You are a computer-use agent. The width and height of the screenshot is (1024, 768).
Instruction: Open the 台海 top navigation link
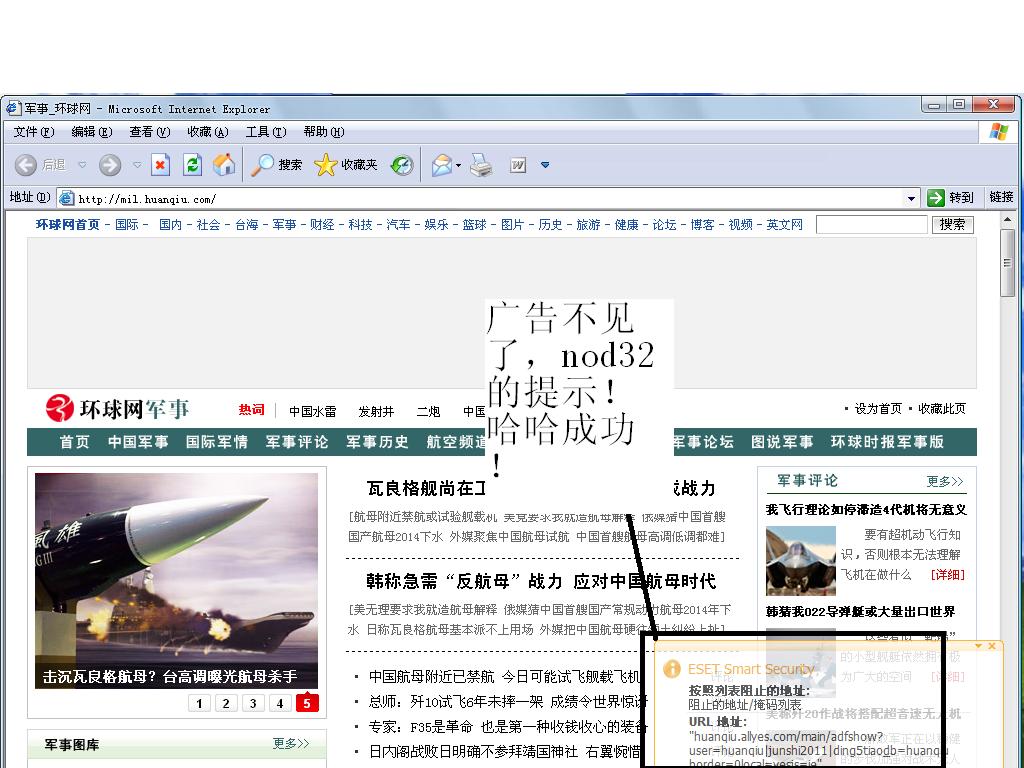coord(247,225)
